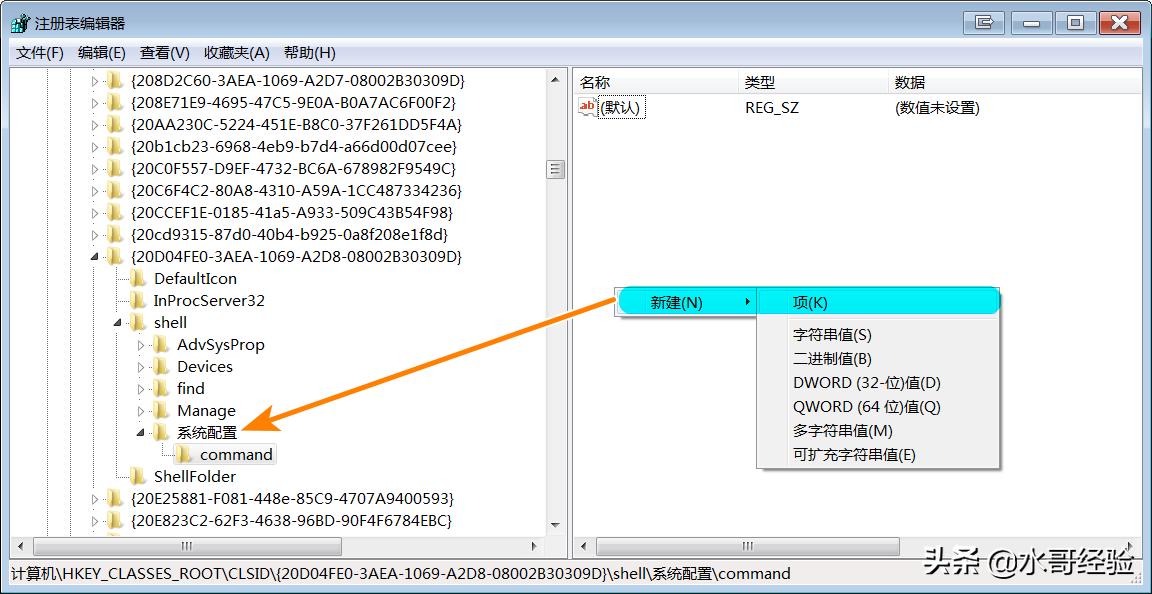
Task: Click the Manage key's folder icon
Action: click(x=161, y=410)
